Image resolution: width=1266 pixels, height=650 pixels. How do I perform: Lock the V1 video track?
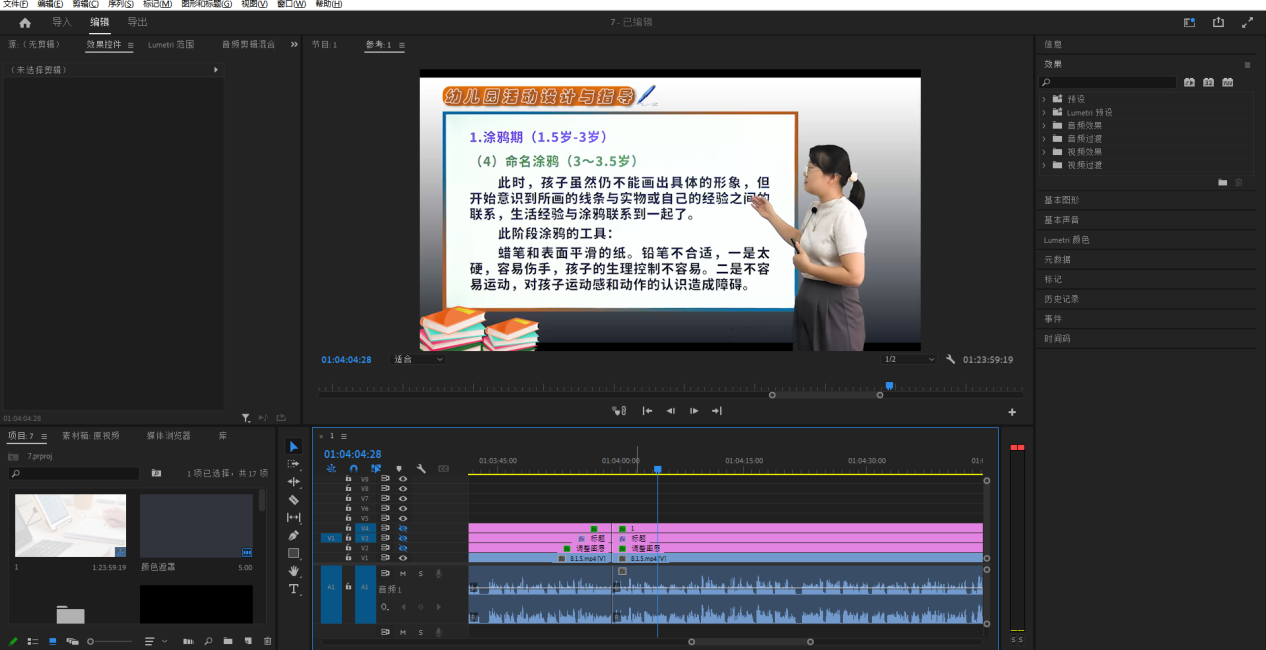point(348,558)
